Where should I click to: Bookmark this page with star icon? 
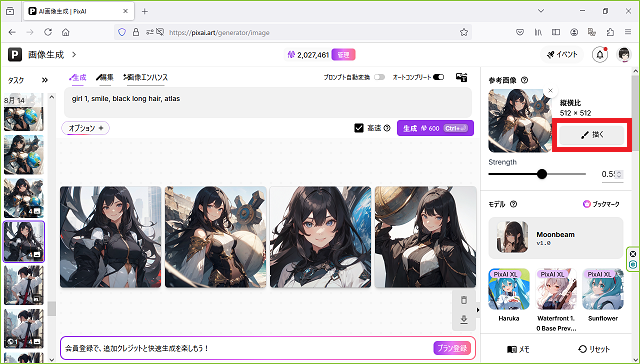pyautogui.click(x=464, y=32)
